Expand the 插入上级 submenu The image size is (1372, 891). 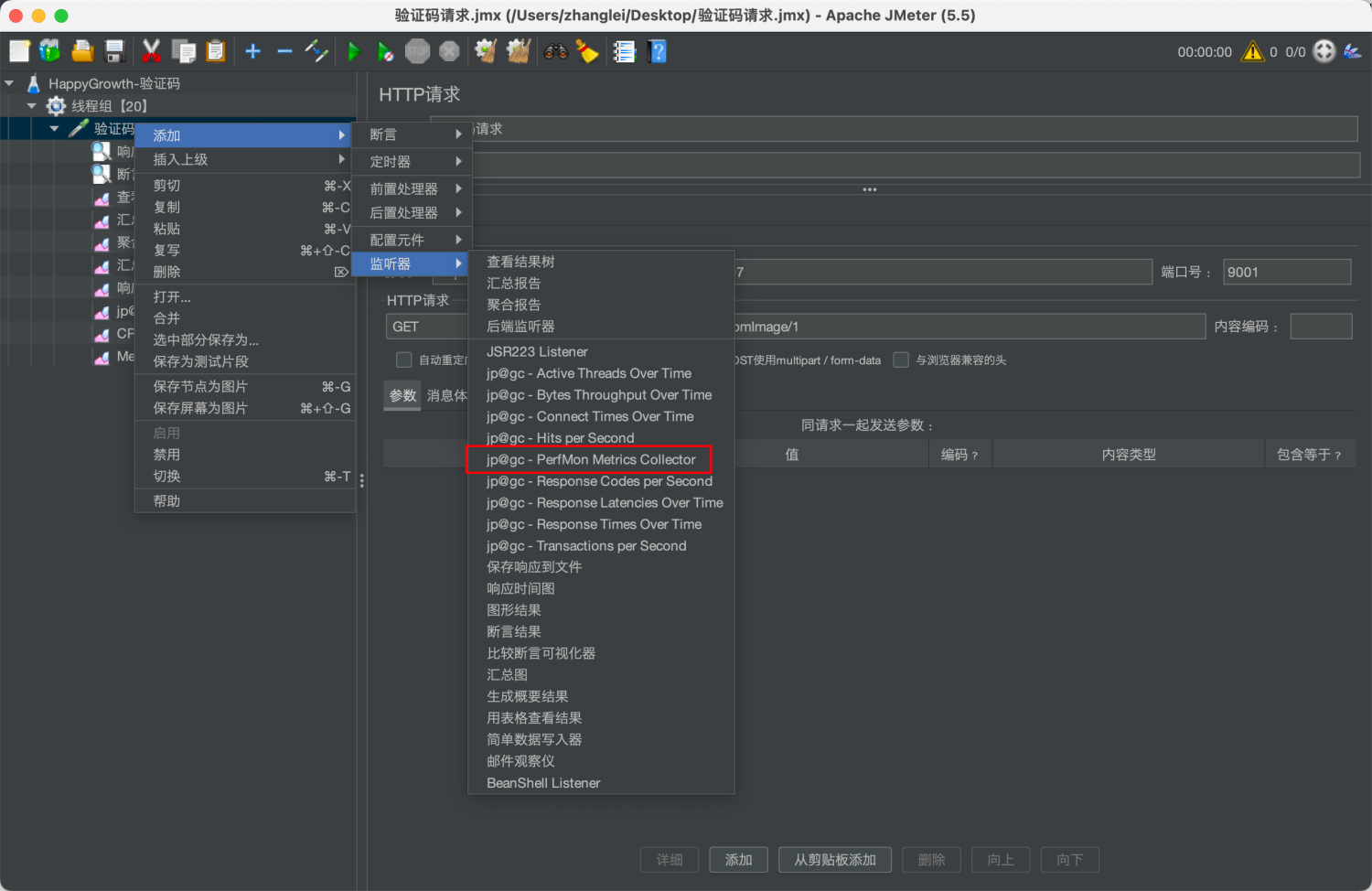[245, 159]
